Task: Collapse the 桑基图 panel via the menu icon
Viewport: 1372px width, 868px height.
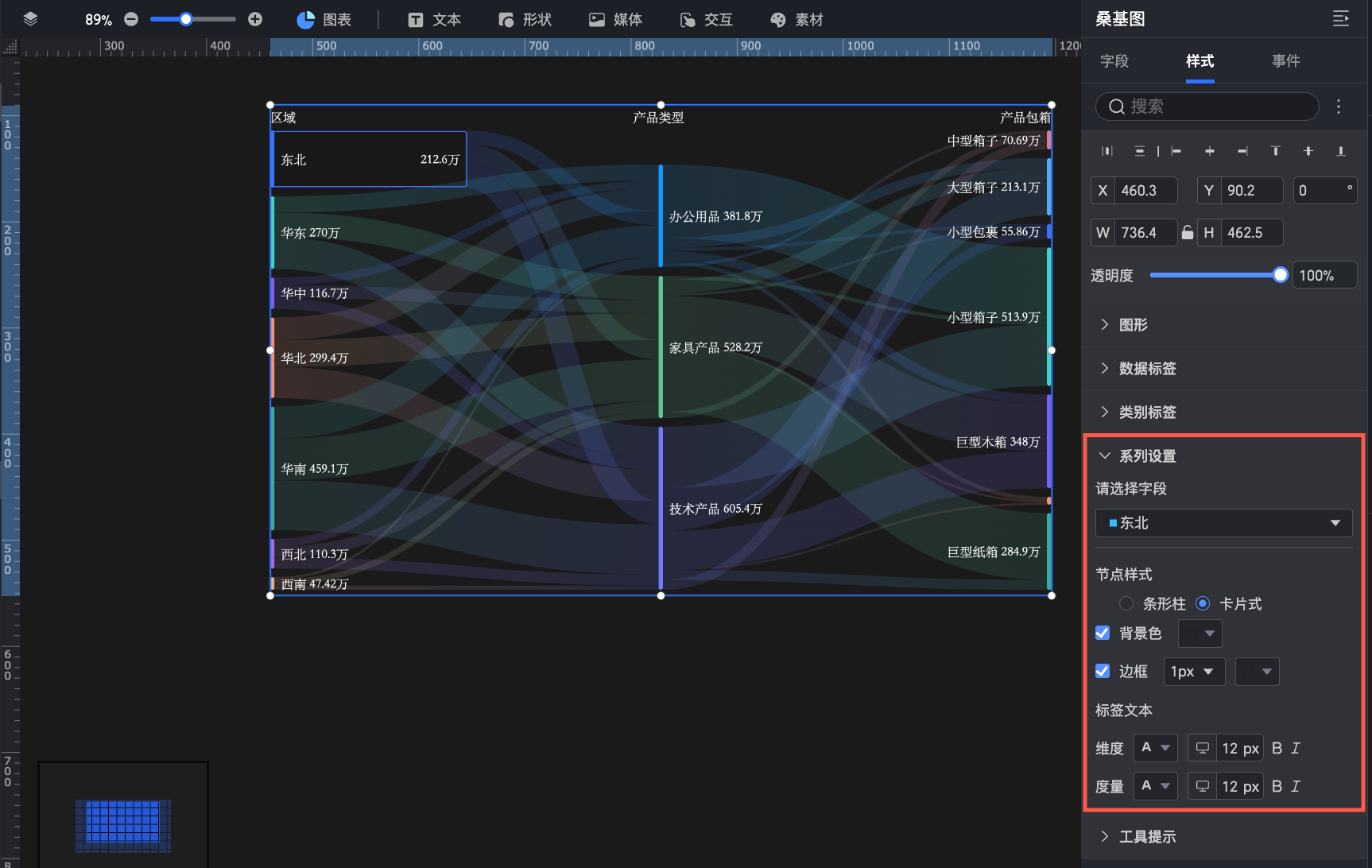Action: pos(1341,19)
